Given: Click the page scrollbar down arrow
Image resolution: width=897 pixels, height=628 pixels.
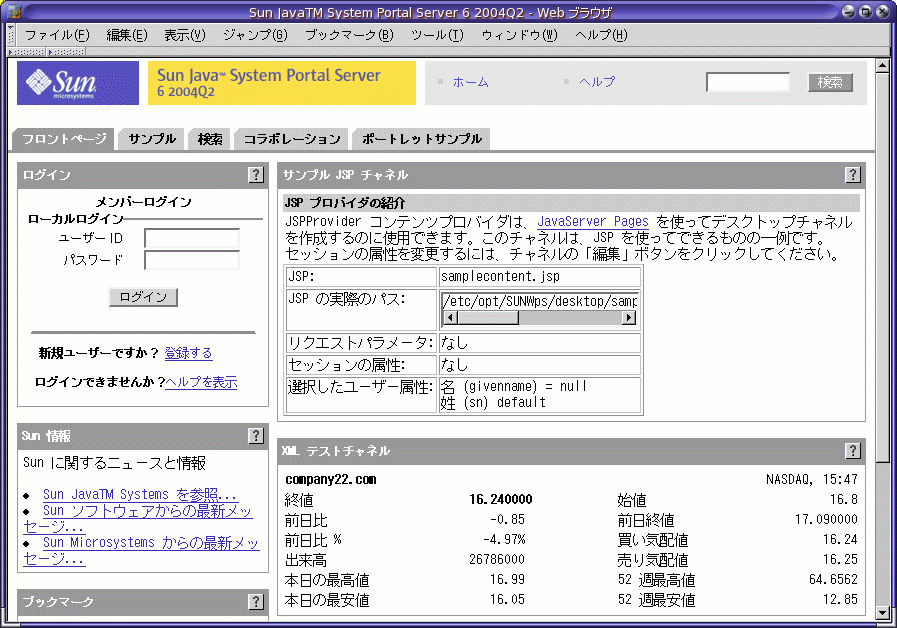Looking at the screenshot, I should click(882, 613).
